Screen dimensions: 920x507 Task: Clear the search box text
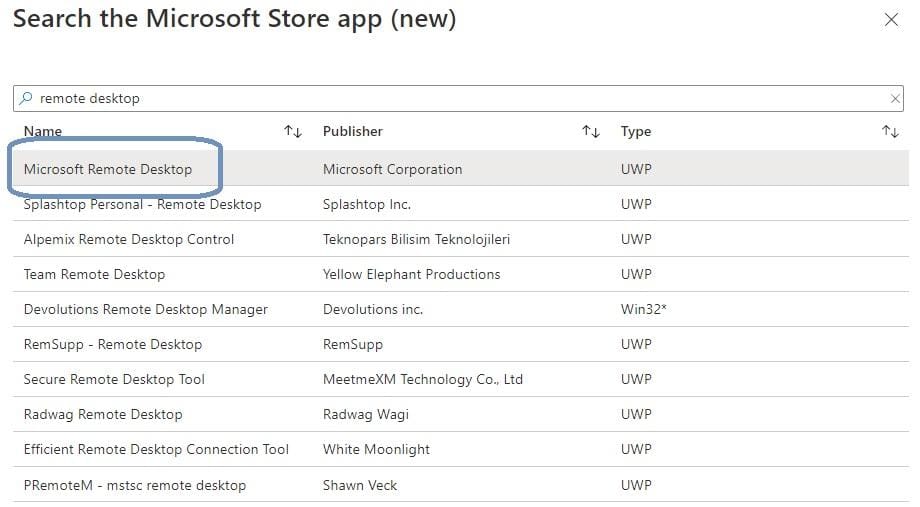(x=895, y=98)
